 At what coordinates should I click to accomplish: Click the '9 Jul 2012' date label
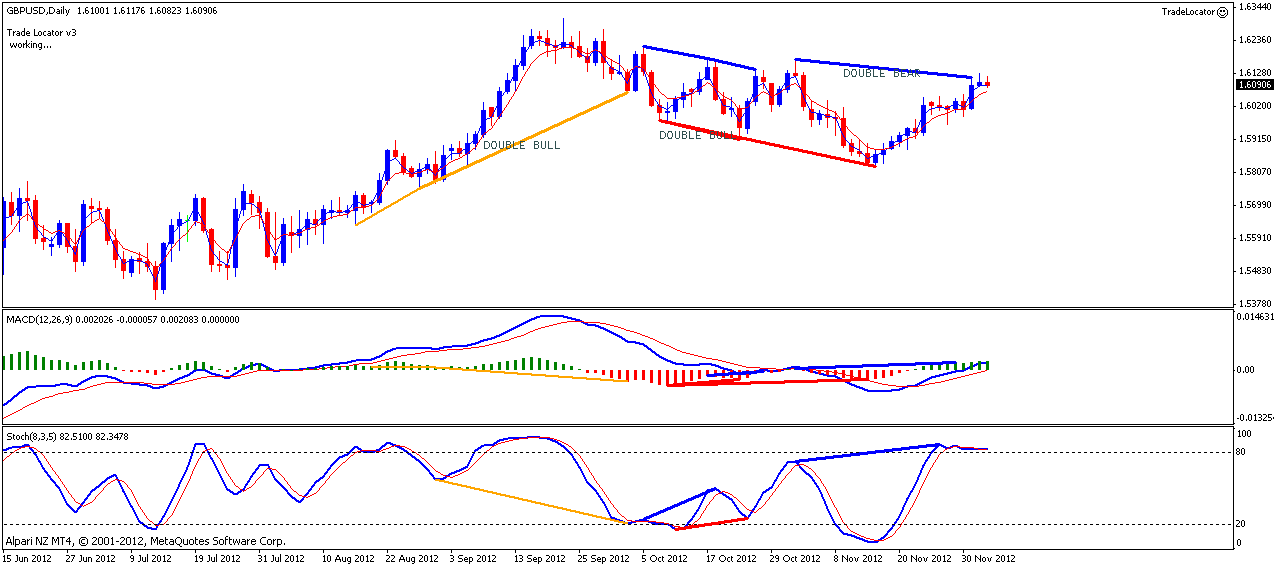154,558
